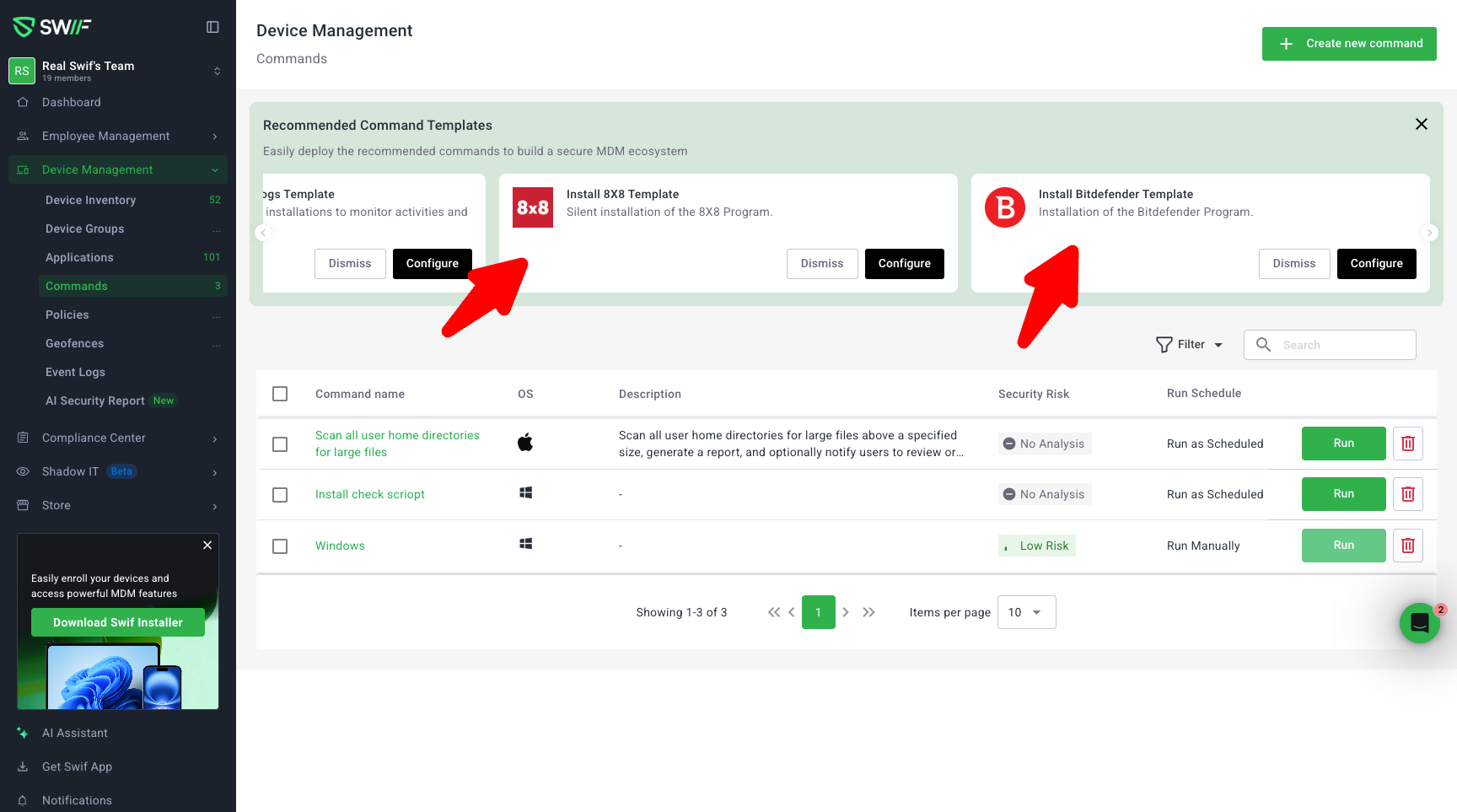Delete the Windows command with trash icon
This screenshot has height=812, width=1457.
1407,546
